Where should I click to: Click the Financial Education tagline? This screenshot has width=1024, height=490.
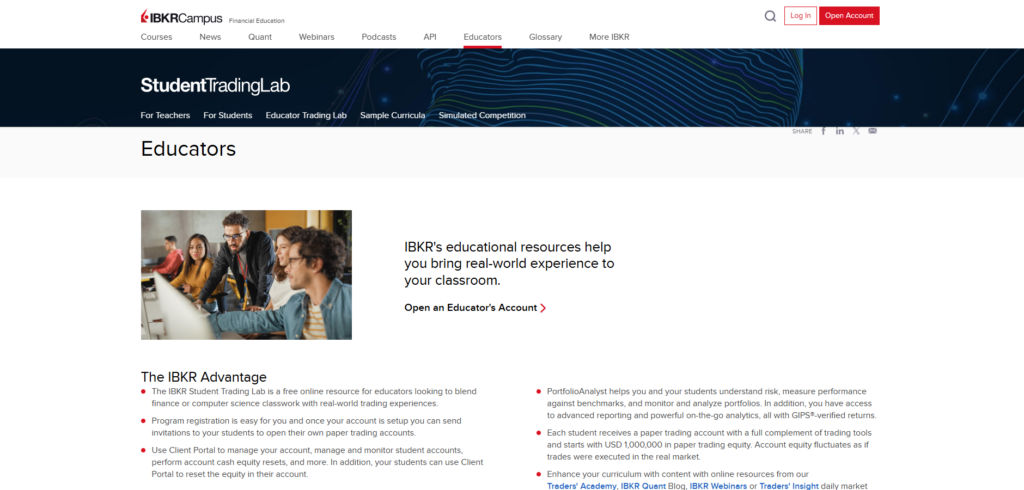pos(257,21)
